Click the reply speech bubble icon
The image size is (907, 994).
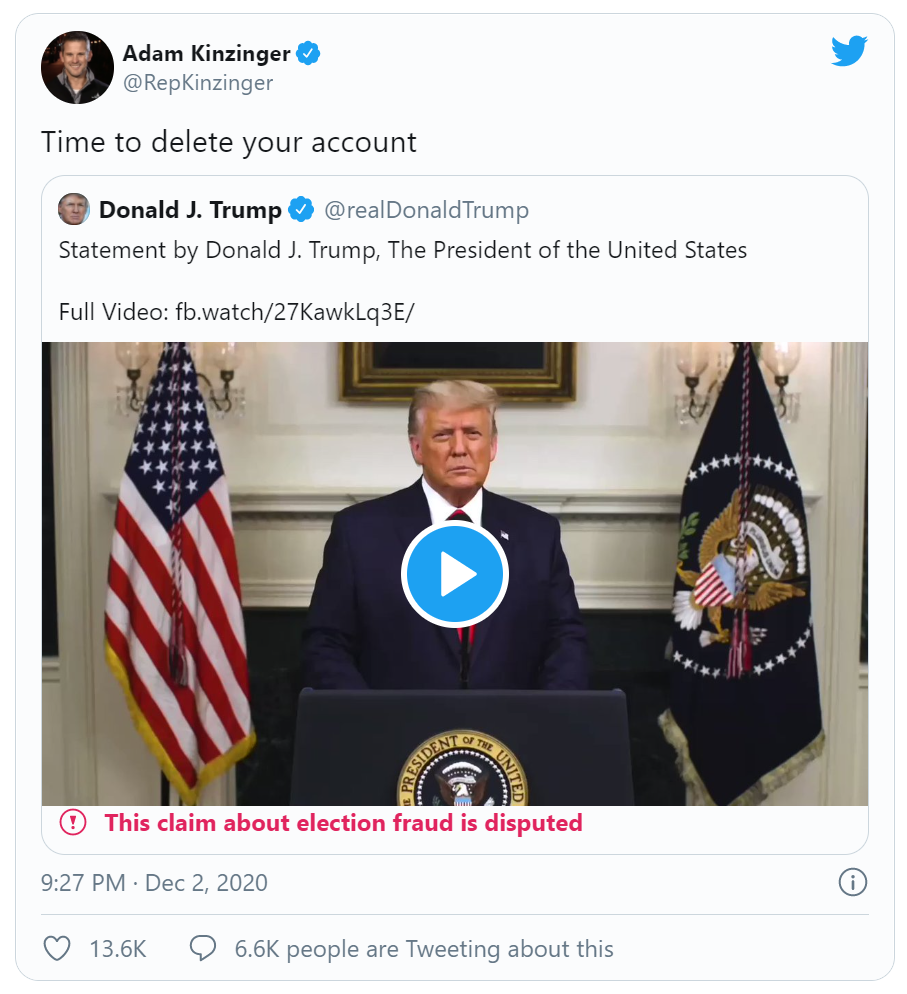point(203,948)
